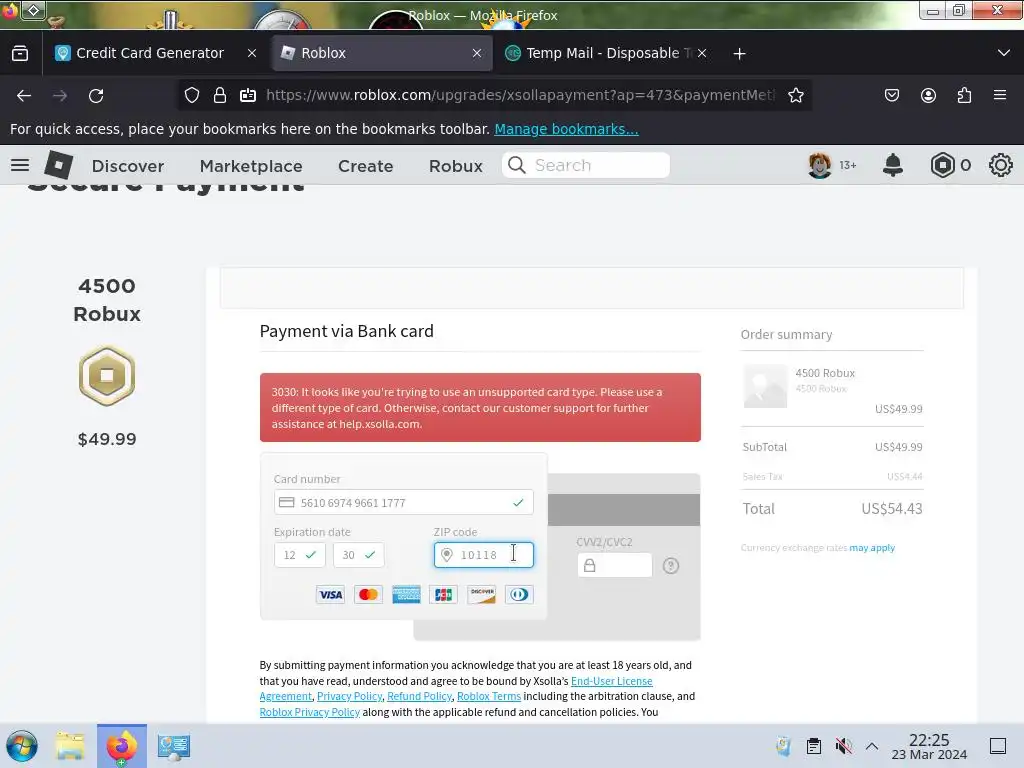Open Firefox View recent browsing icon
This screenshot has width=1024, height=768.
pos(20,54)
